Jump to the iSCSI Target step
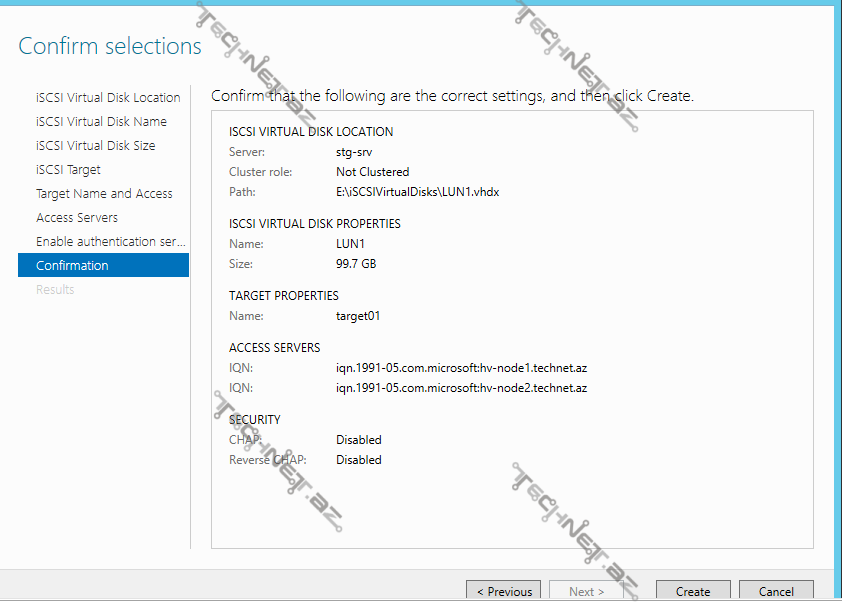Image resolution: width=842 pixels, height=602 pixels. [68, 169]
